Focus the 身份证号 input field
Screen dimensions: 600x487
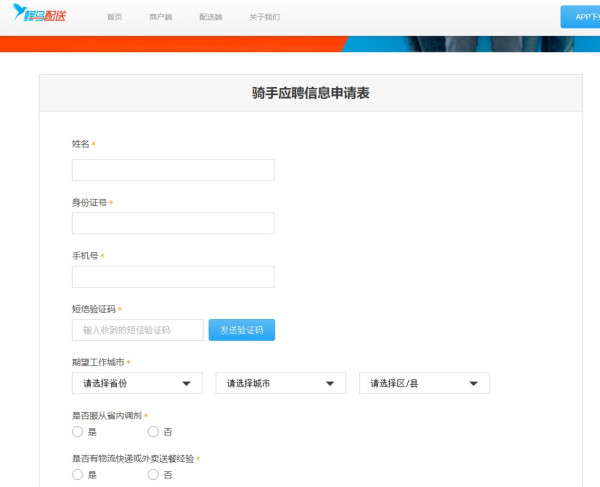pyautogui.click(x=173, y=223)
